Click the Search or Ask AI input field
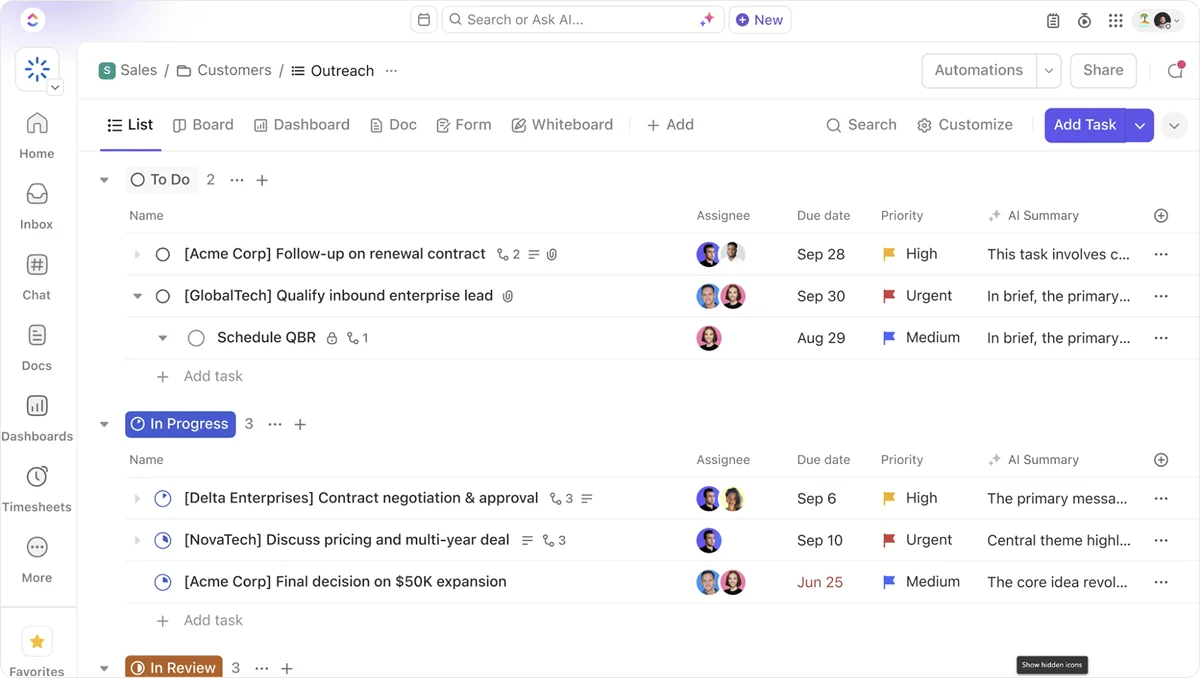1200x678 pixels. [x=582, y=19]
